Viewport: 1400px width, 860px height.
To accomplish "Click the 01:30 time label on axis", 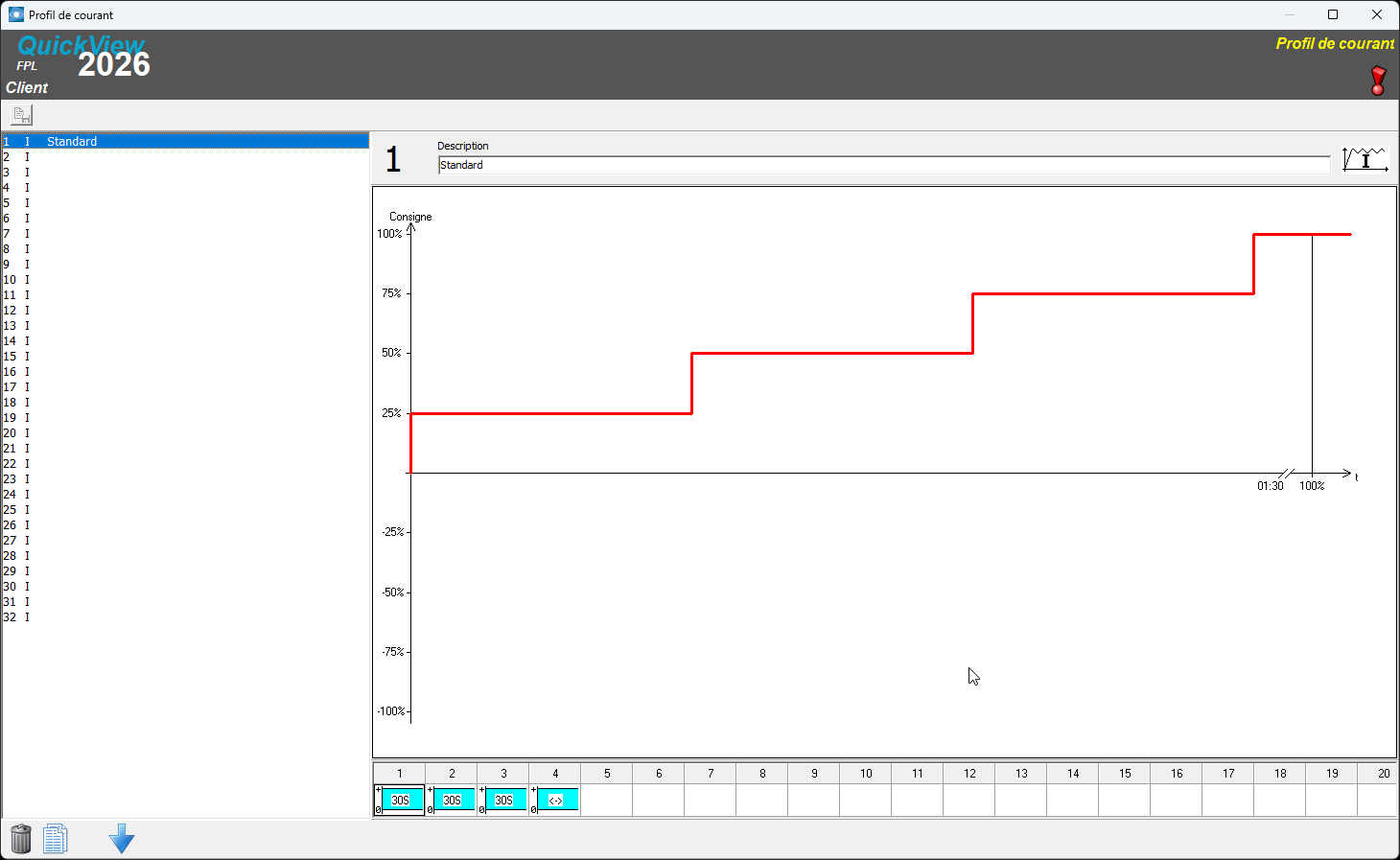I will click(1271, 486).
